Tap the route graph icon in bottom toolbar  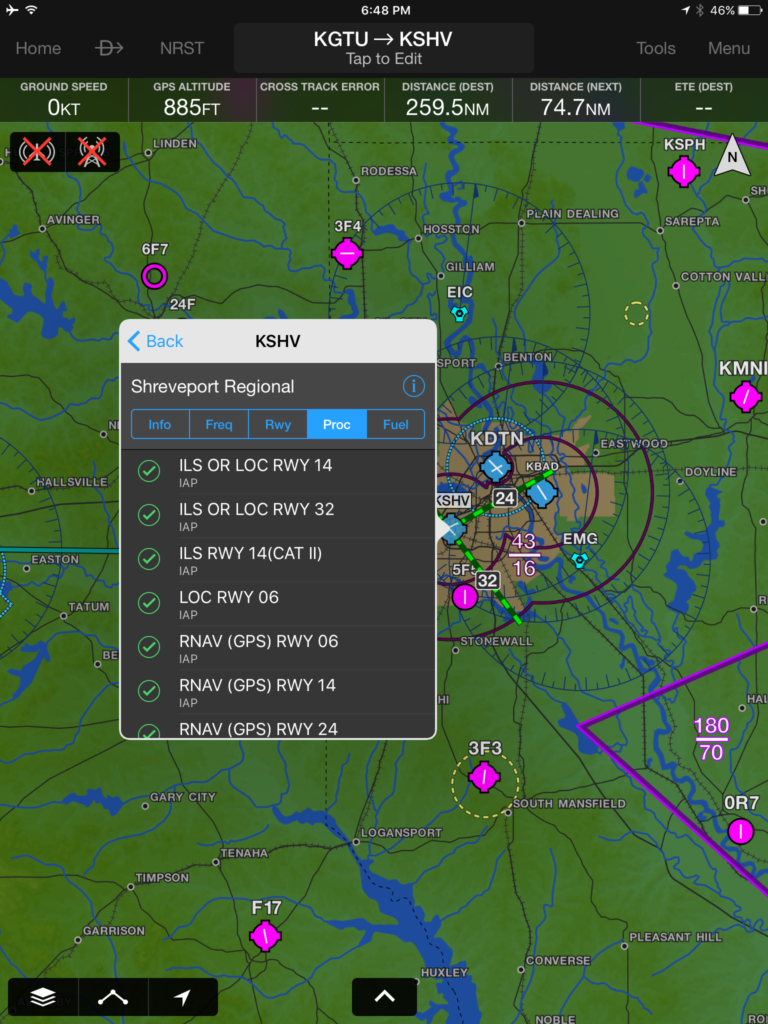(x=112, y=997)
